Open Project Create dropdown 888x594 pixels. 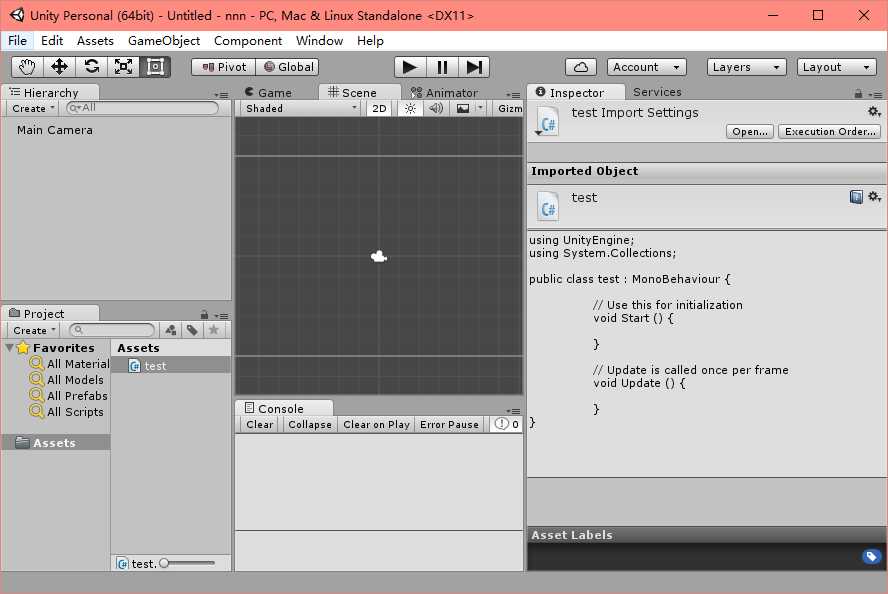[34, 330]
